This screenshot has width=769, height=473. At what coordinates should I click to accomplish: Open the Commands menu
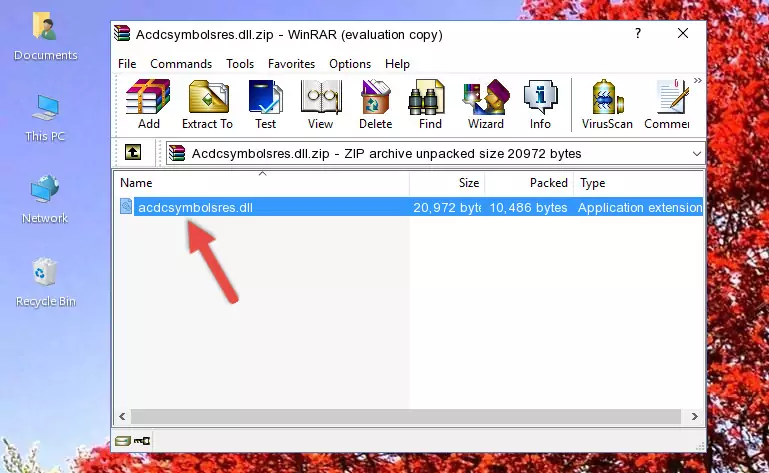(181, 64)
